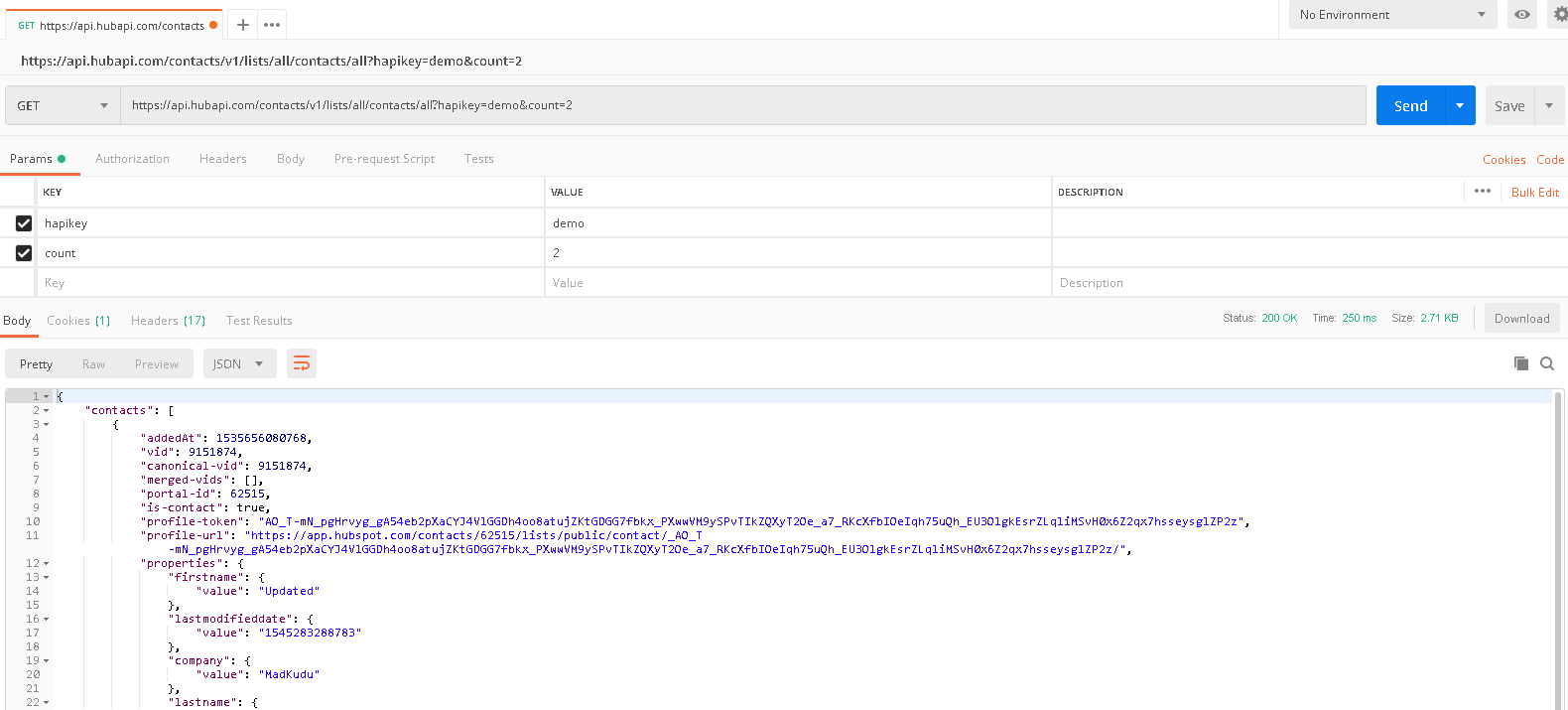
Task: Click the demo value cell
Action: [798, 223]
